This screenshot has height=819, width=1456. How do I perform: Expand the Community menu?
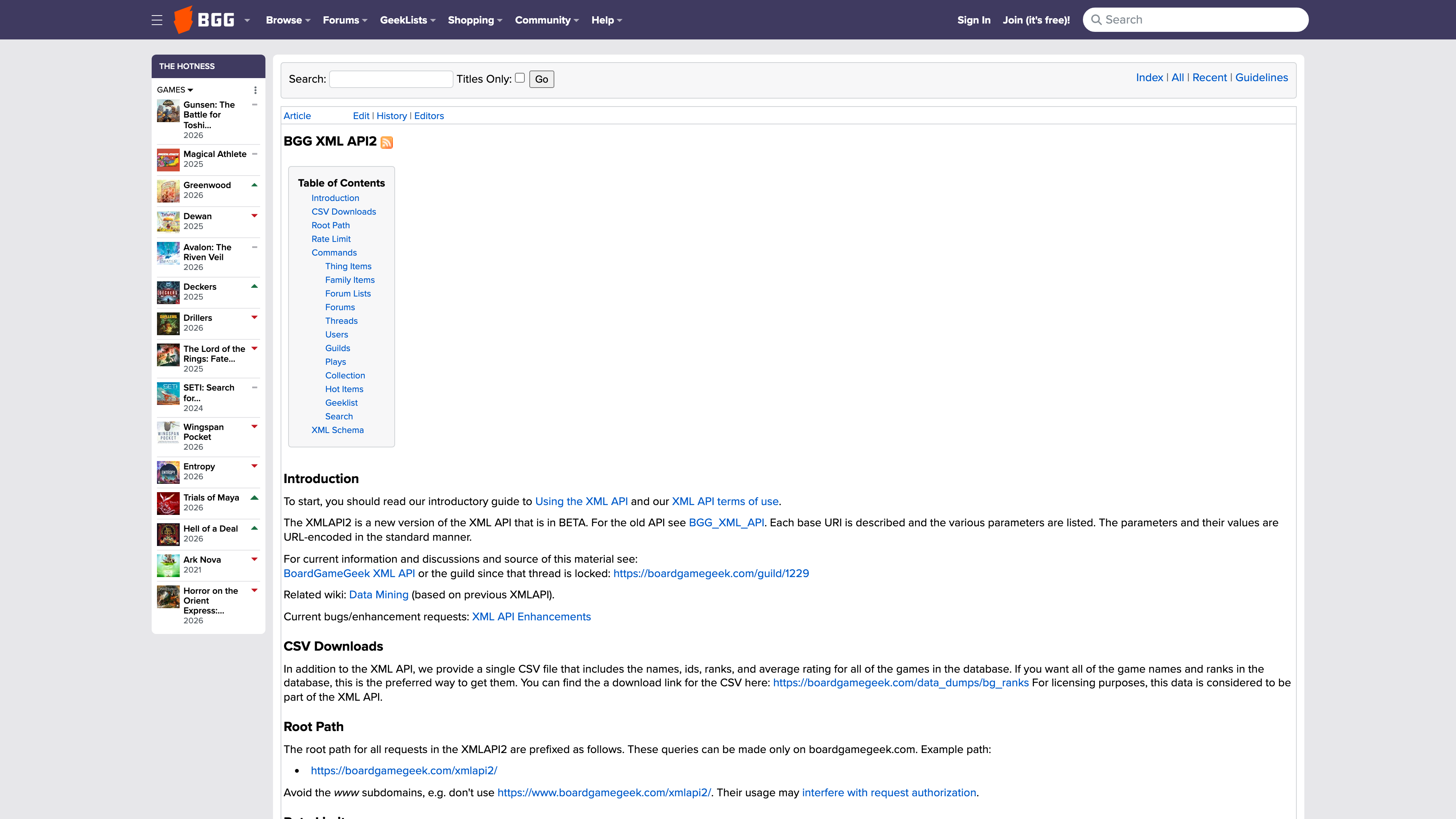point(546,20)
